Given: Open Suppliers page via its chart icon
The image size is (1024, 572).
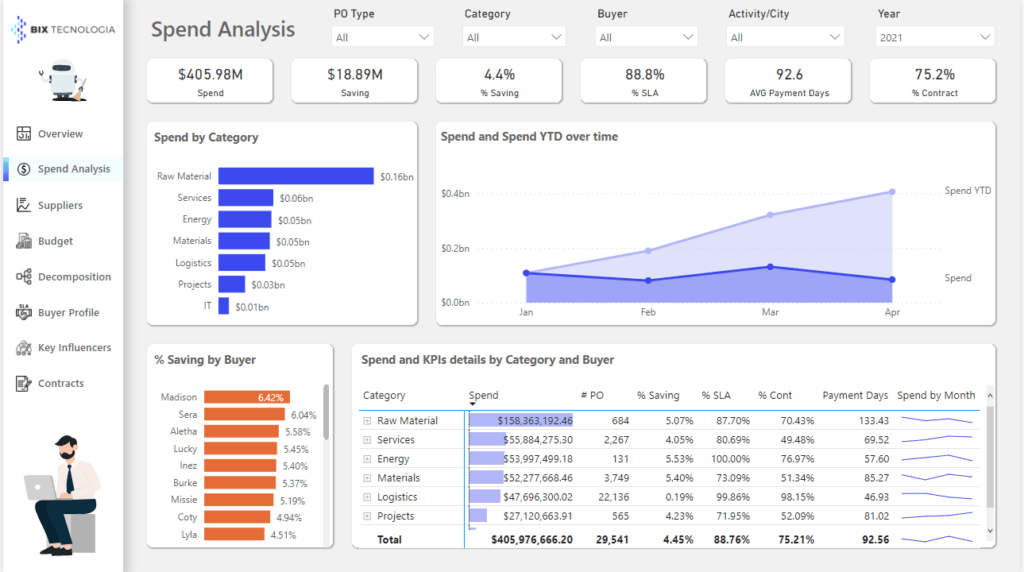Looking at the screenshot, I should pyautogui.click(x=23, y=205).
